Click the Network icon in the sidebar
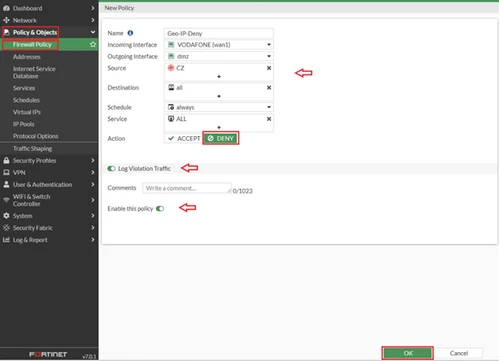 click(6, 20)
